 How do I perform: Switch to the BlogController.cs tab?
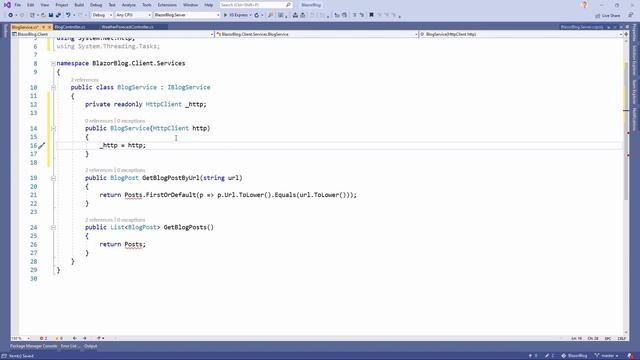70,27
